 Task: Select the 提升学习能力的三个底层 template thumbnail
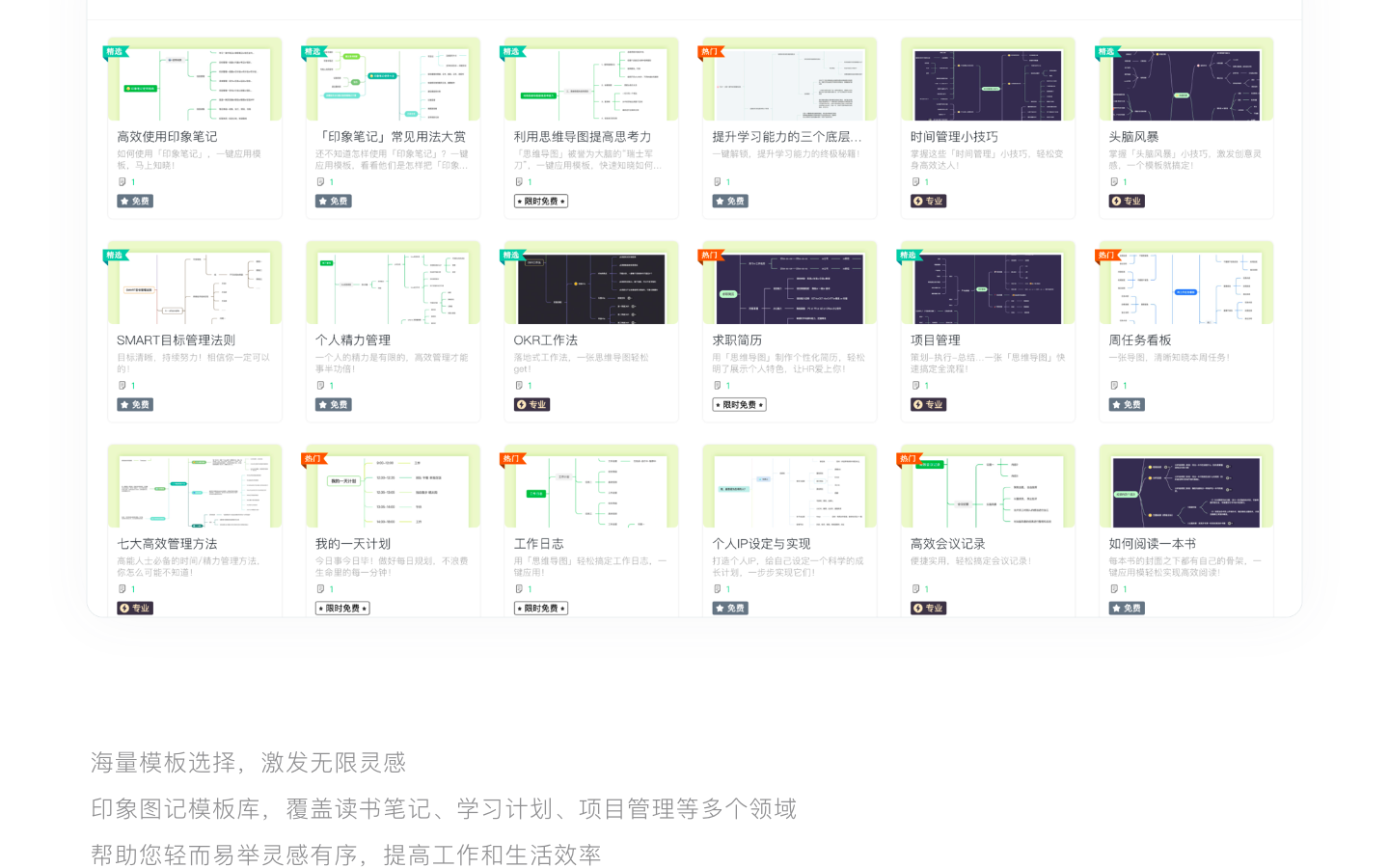tap(789, 84)
